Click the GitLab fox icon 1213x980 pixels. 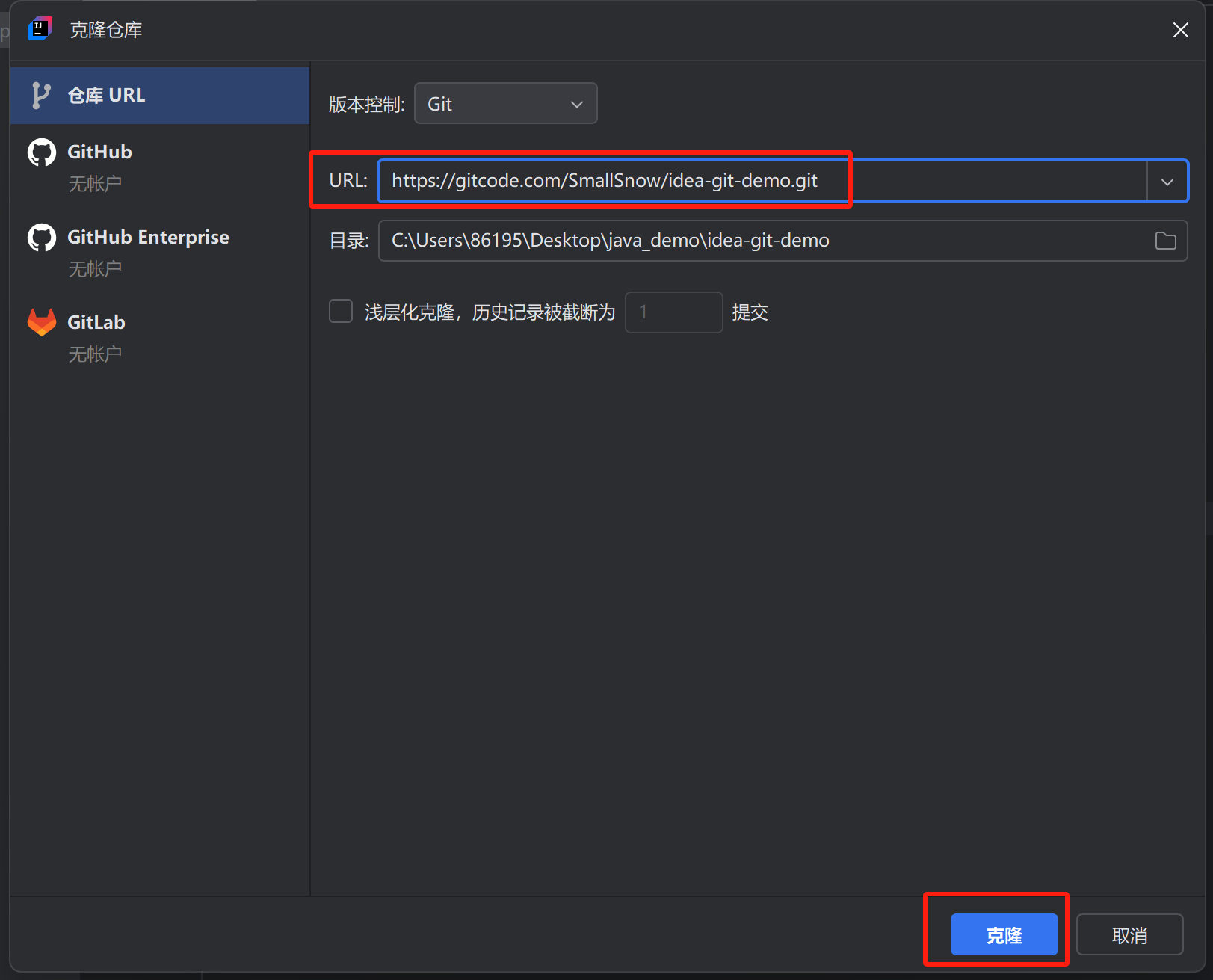coord(41,321)
